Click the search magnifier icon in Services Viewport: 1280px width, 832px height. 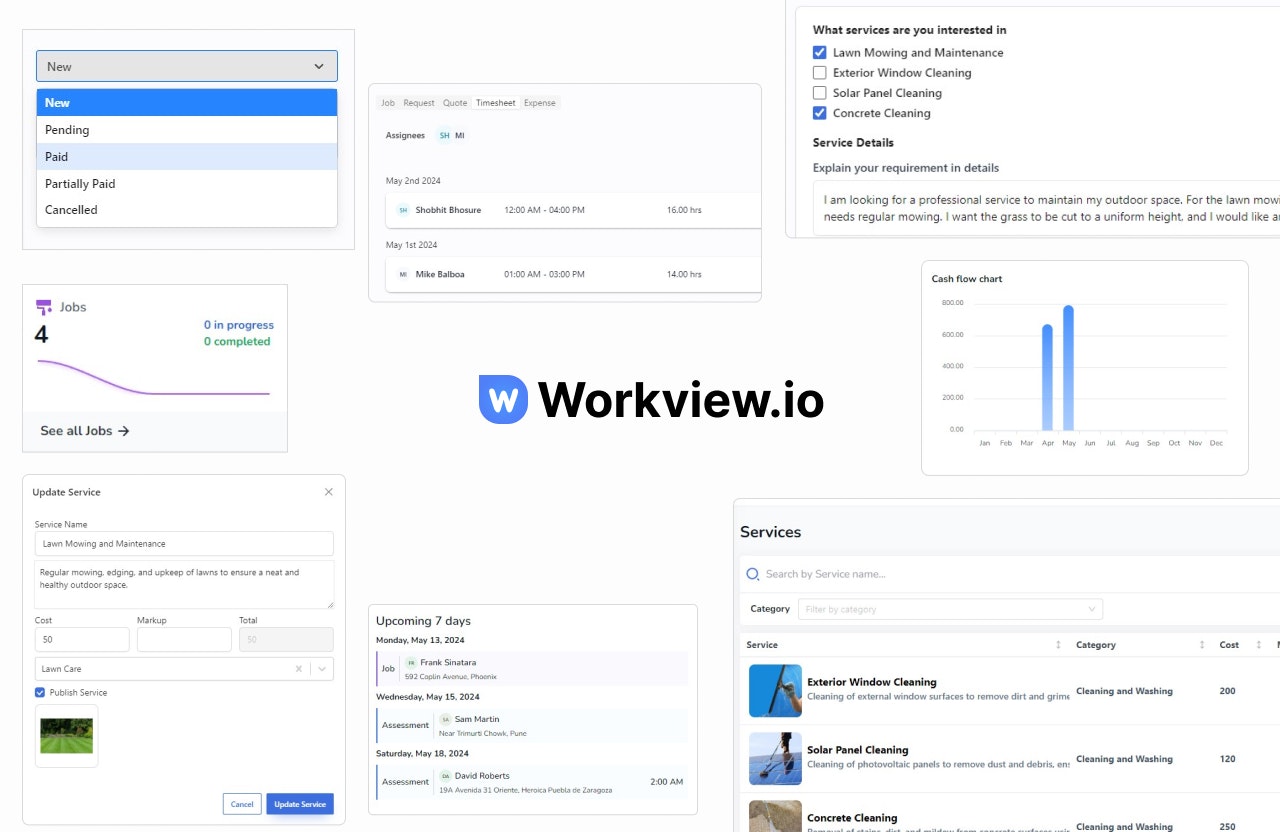(x=753, y=574)
